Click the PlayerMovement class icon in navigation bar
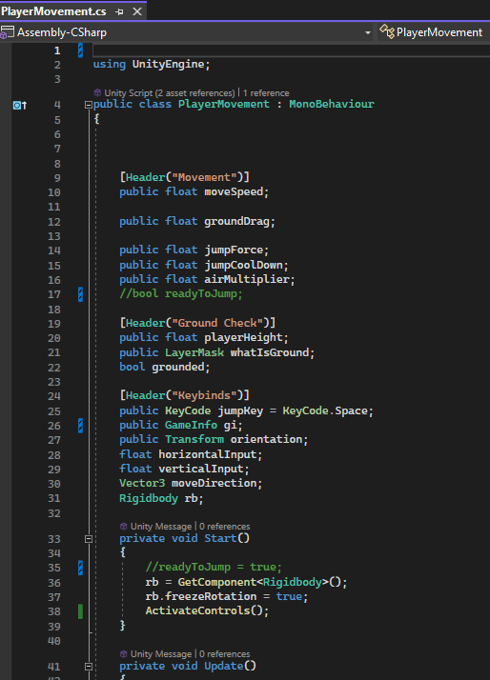490x680 pixels. point(387,32)
